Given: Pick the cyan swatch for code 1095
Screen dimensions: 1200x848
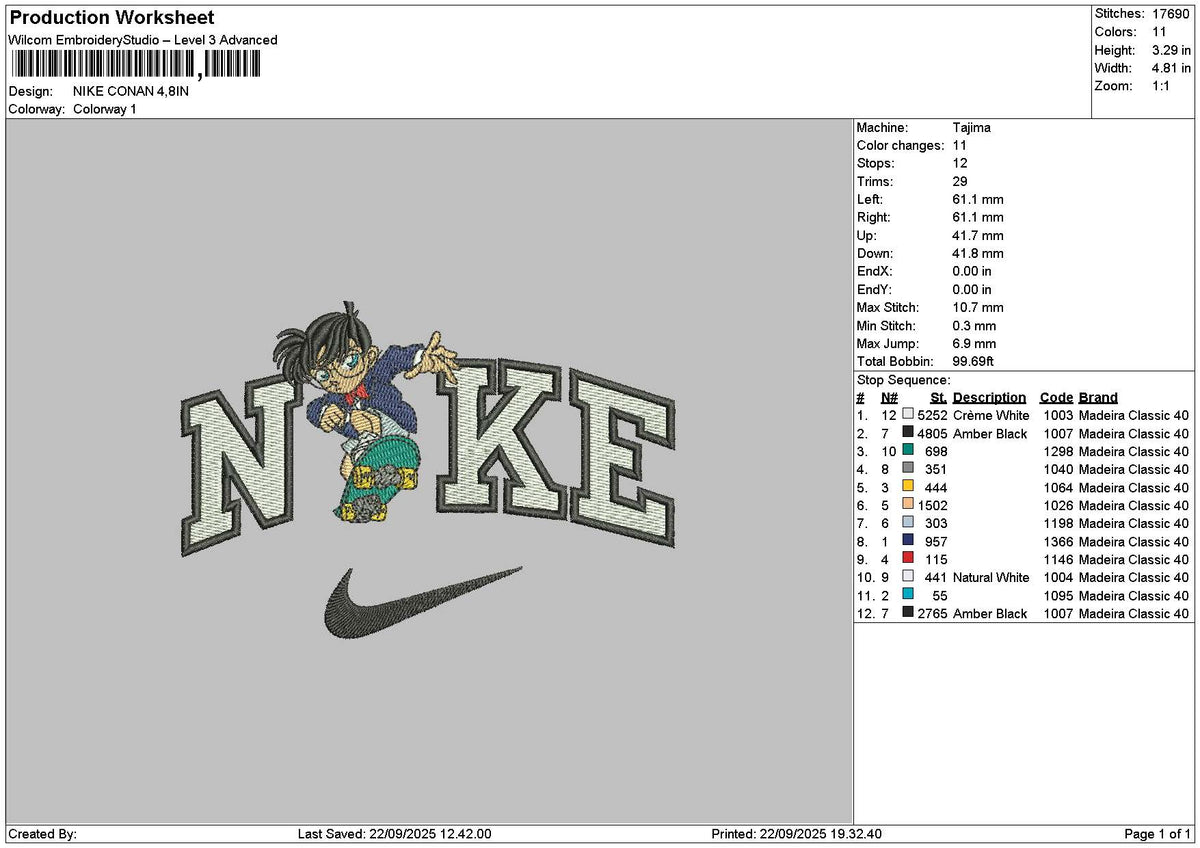Looking at the screenshot, I should tap(908, 595).
